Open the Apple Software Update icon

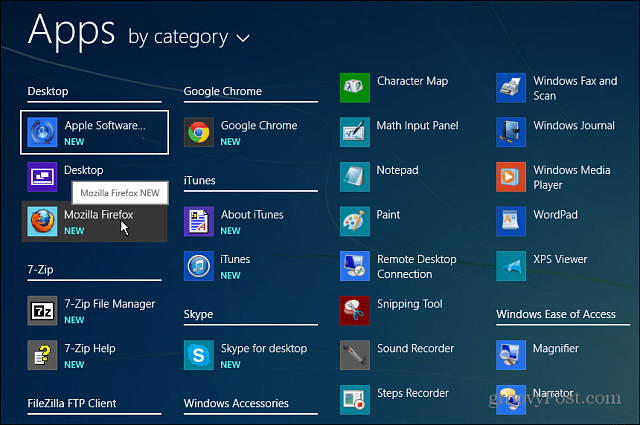click(42, 132)
